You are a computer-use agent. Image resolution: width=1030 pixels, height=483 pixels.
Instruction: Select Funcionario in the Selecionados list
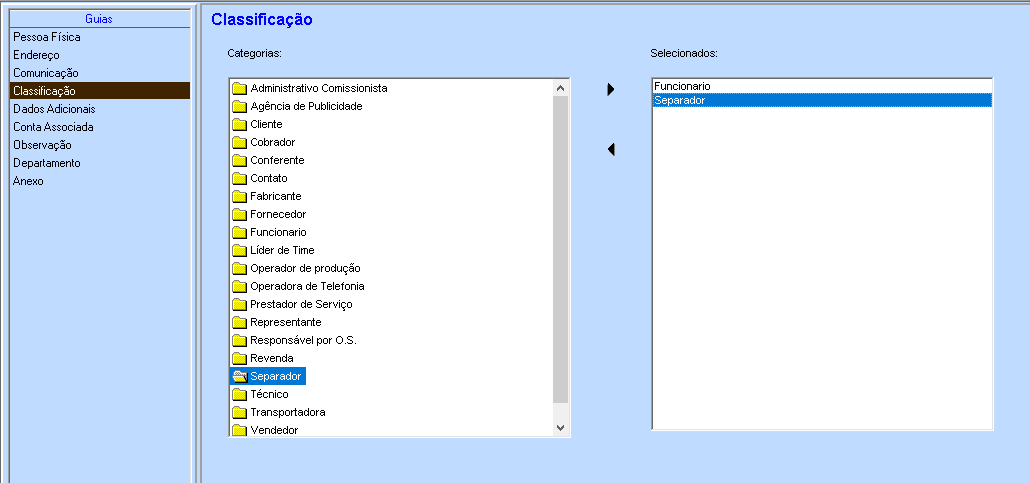pos(682,87)
